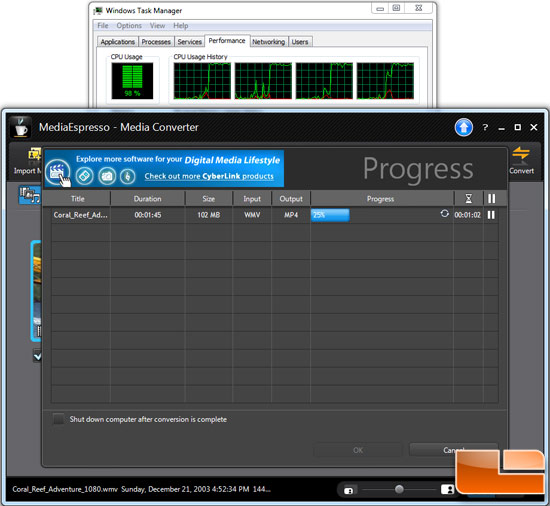Toggle the checkmark below the video thumbnail

(x=37, y=357)
